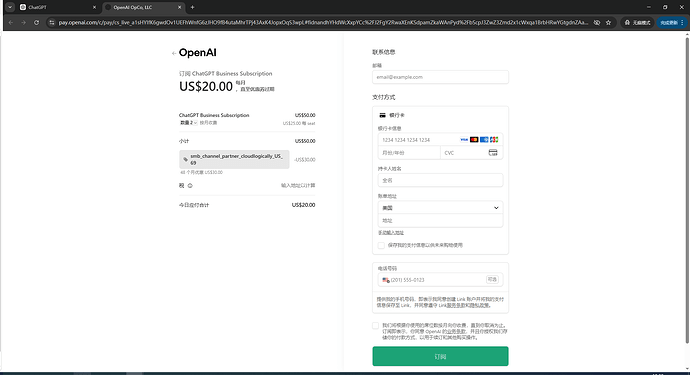This screenshot has width=690, height=375.
Task: Click the back arrow beside OpenAI logo
Action: click(x=174, y=53)
